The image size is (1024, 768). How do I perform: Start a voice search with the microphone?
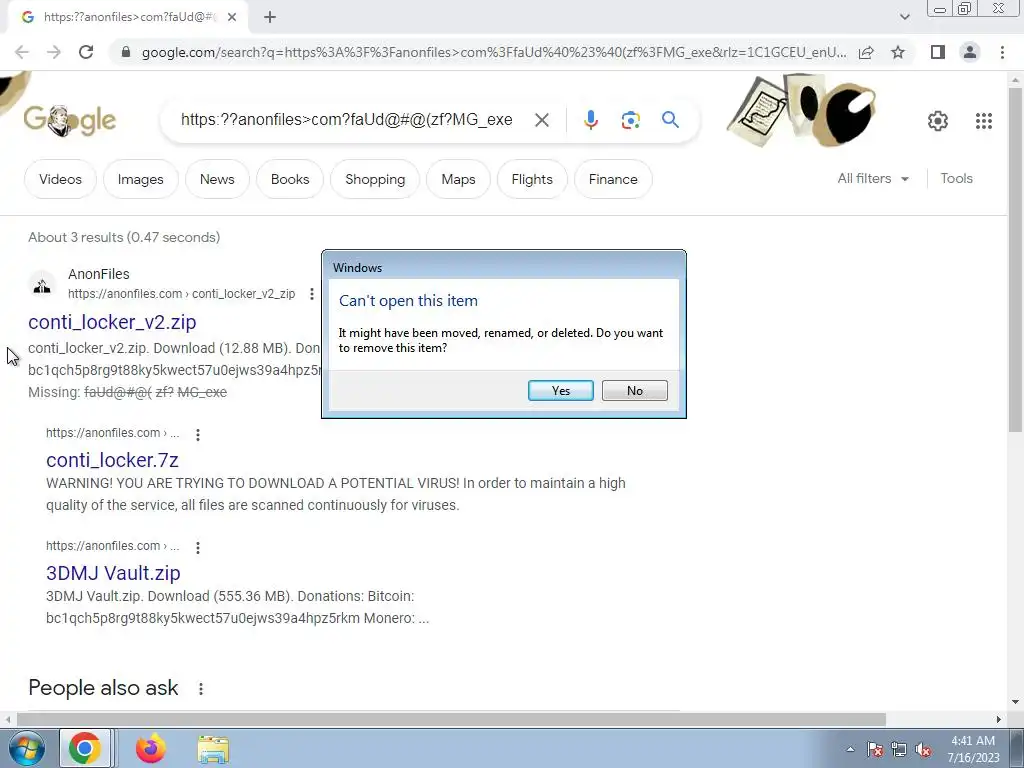[x=590, y=120]
